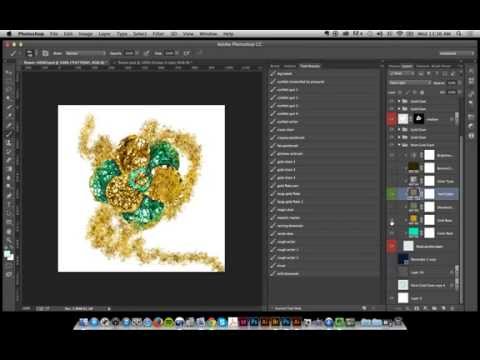Open the Image menu
Screen dimensions: 480x360
pyautogui.click(x=85, y=34)
